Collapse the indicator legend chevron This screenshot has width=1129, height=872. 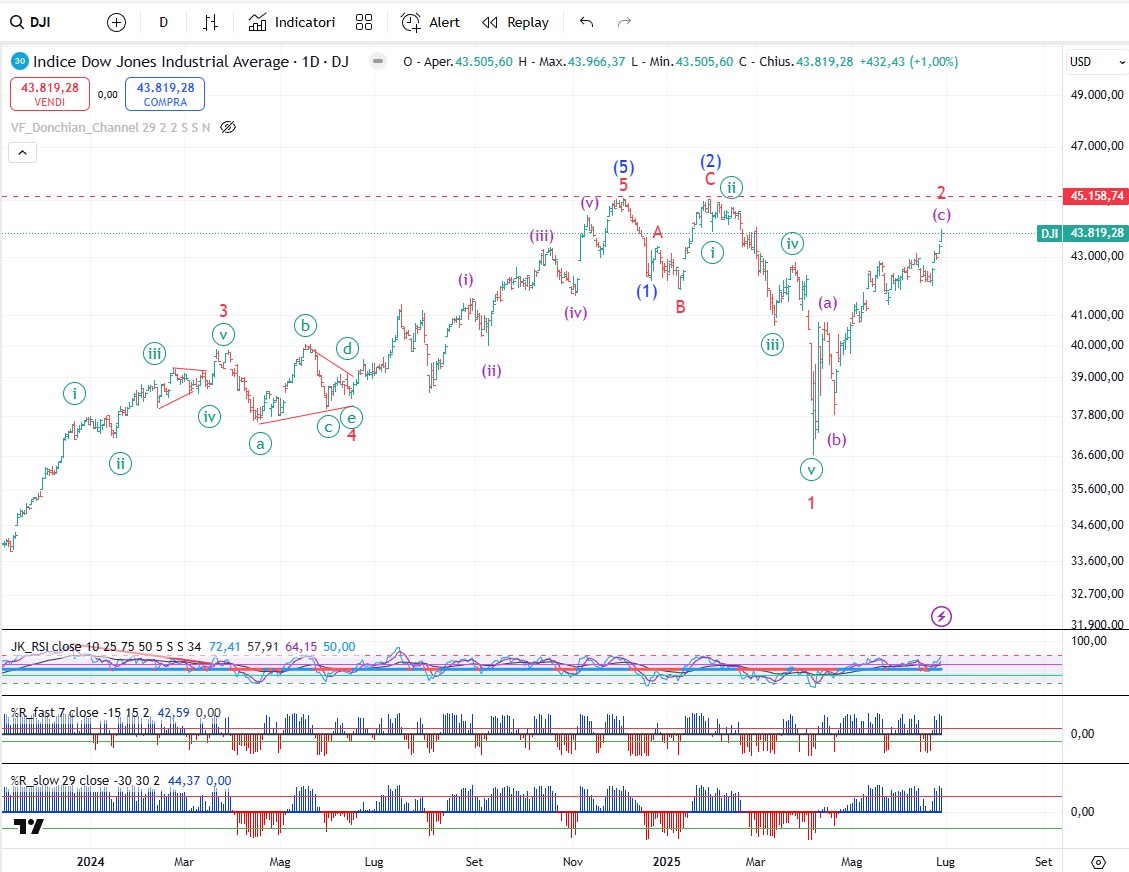tap(22, 153)
